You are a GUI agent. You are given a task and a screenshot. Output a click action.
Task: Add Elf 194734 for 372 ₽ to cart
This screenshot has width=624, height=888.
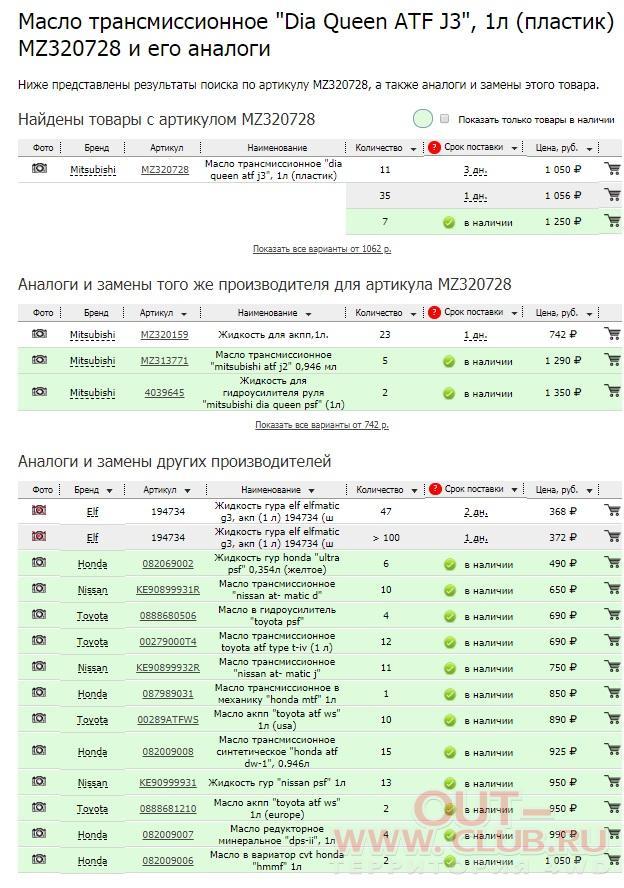click(612, 536)
